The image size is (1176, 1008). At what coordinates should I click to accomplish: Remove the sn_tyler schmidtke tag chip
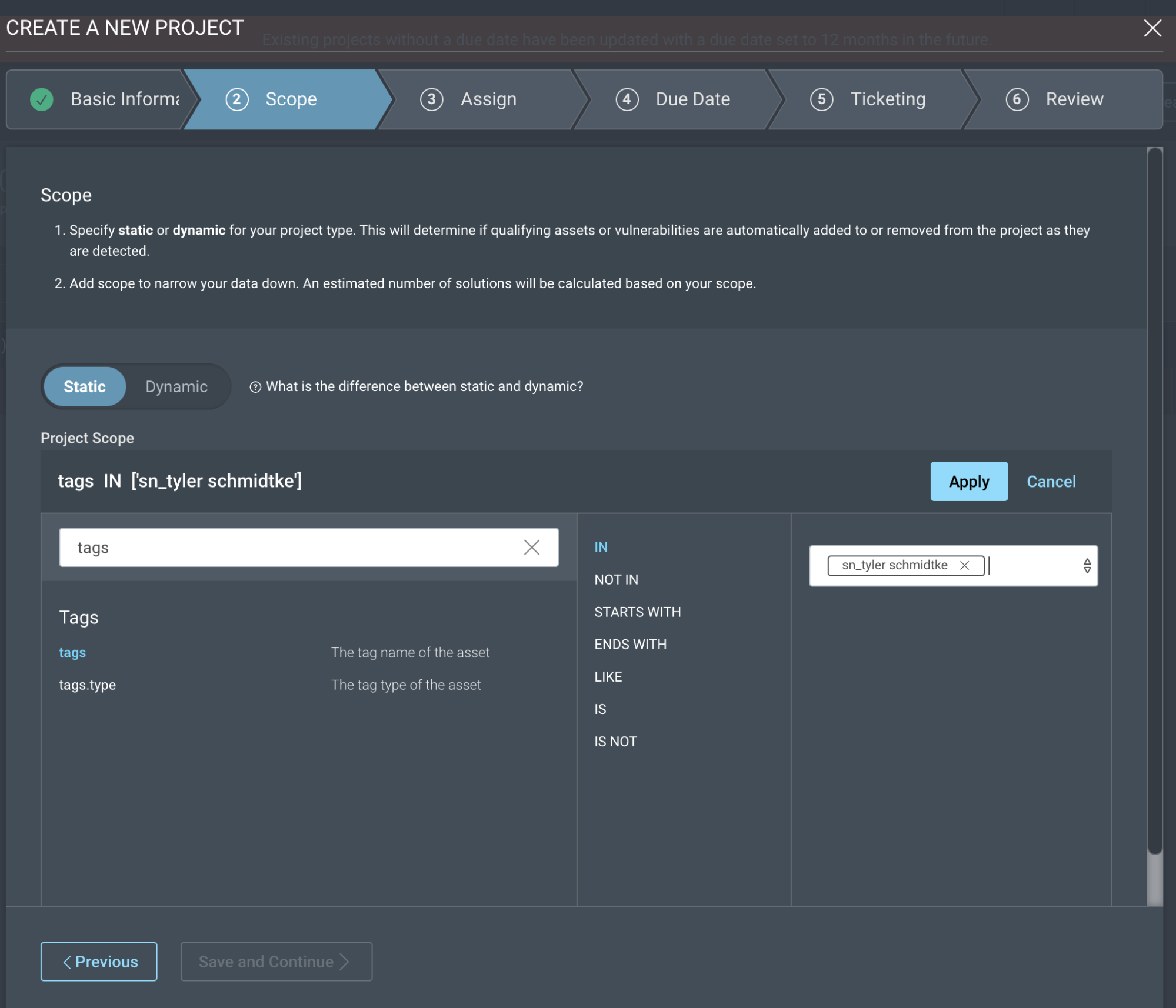[964, 565]
